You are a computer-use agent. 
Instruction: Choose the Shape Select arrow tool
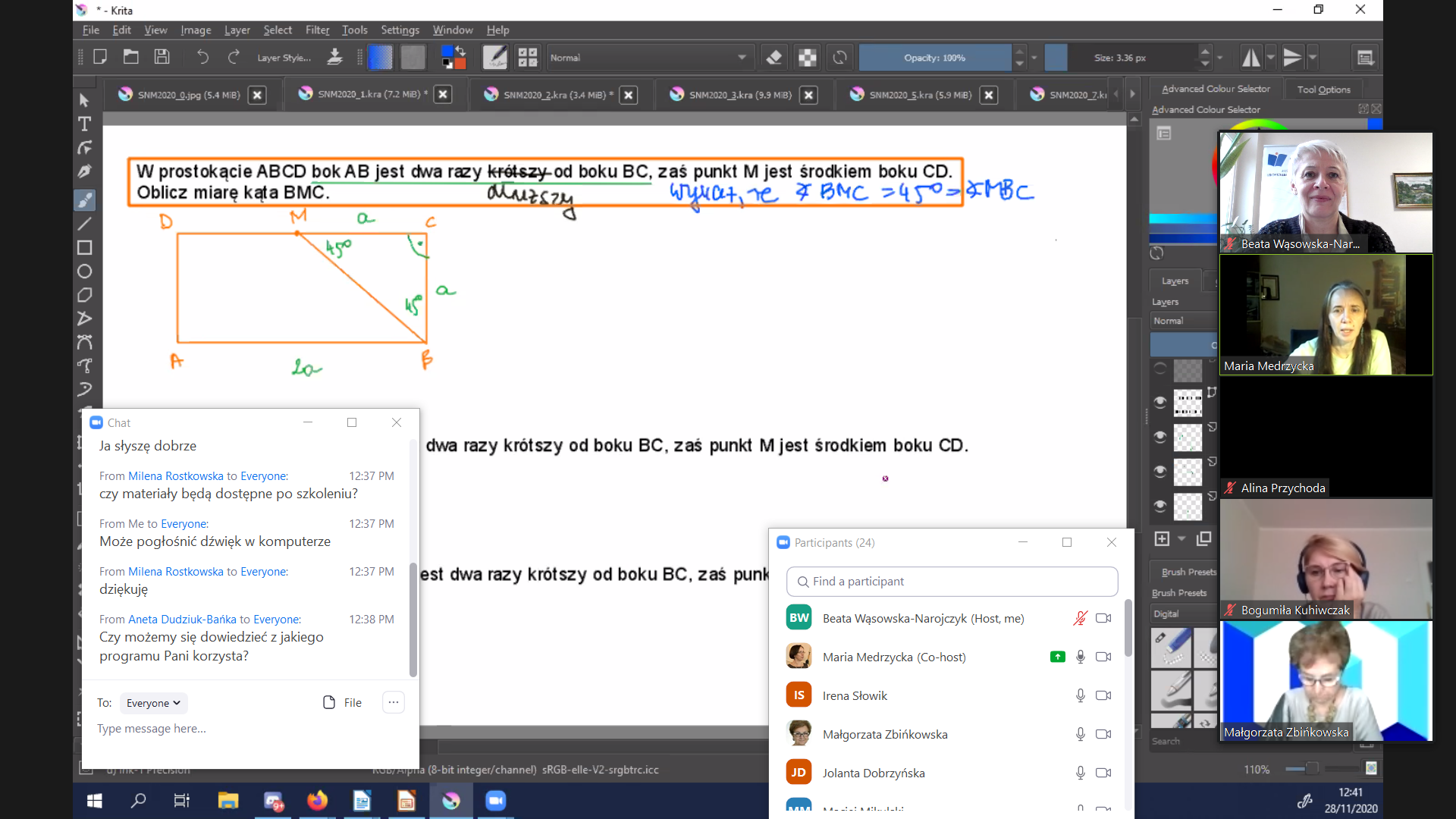point(85,101)
